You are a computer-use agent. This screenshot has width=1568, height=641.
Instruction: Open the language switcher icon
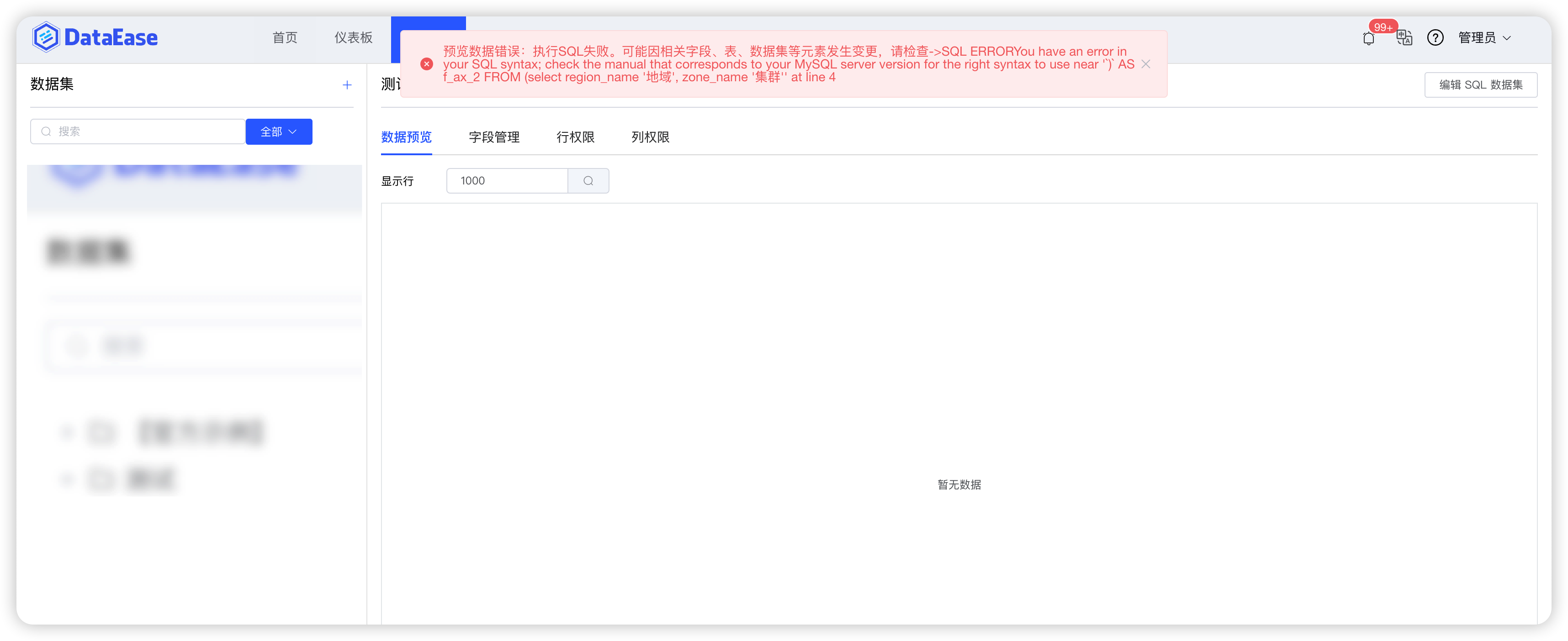coord(1405,37)
